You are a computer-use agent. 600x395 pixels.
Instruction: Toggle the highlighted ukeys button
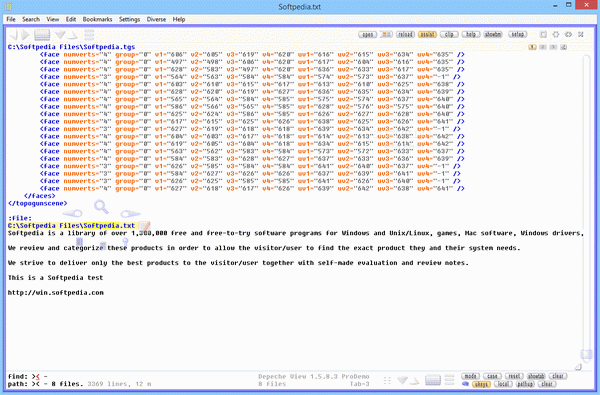click(x=481, y=384)
